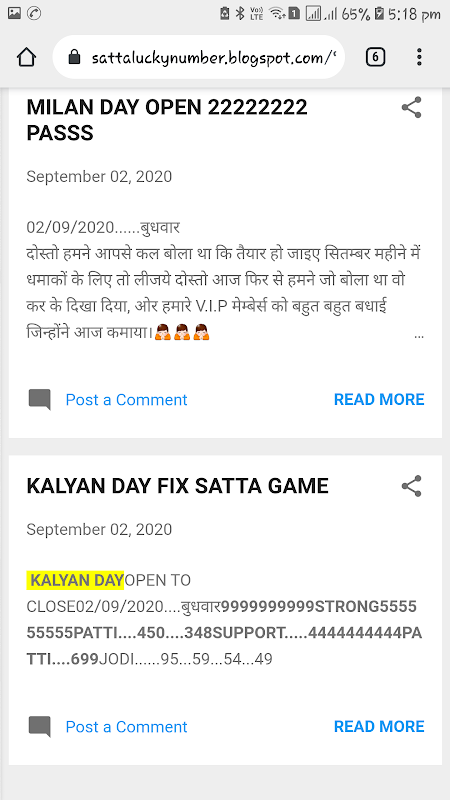Open the browser three-dot menu
This screenshot has height=800, width=450.
click(419, 57)
